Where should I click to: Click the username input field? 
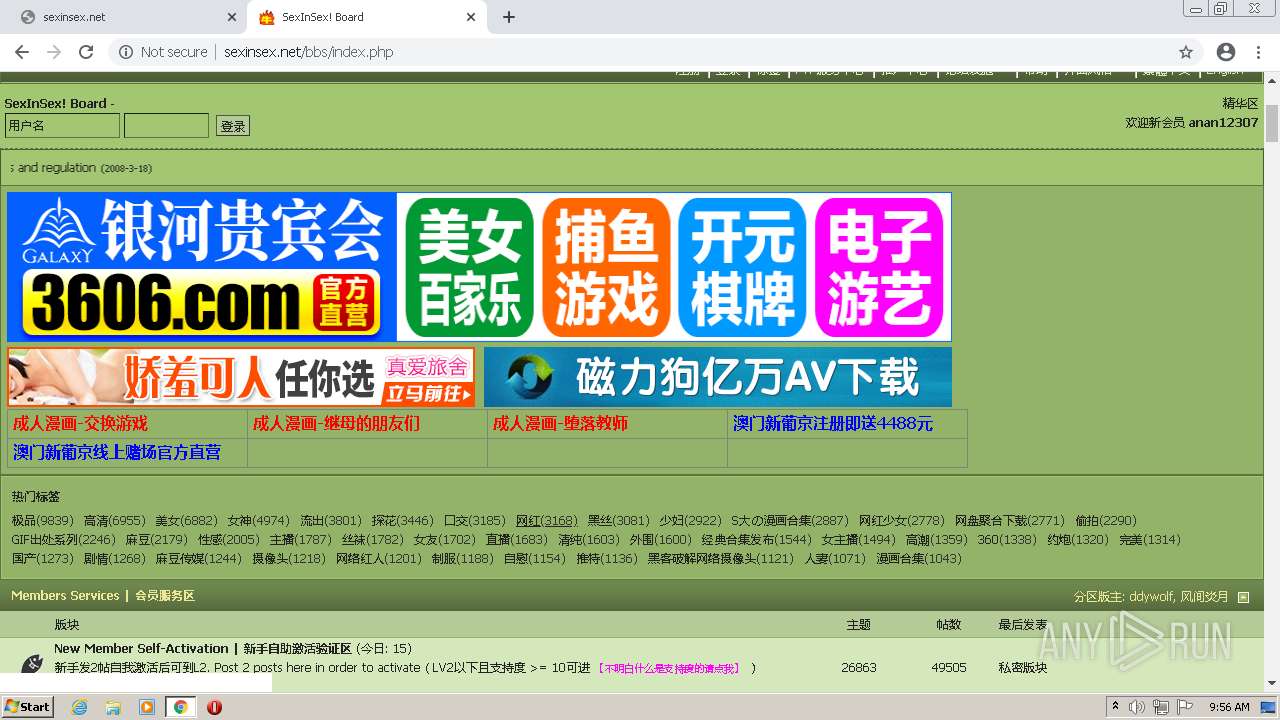pos(62,125)
